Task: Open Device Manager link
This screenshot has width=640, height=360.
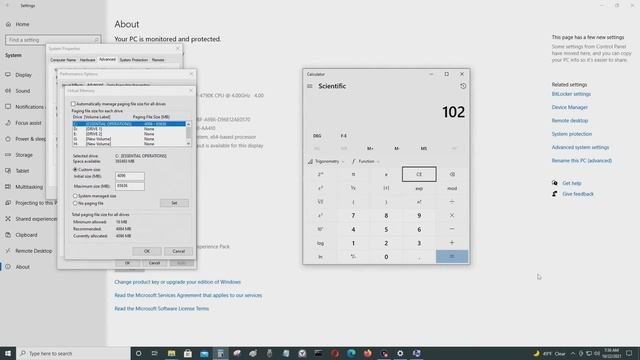Action: tap(569, 107)
